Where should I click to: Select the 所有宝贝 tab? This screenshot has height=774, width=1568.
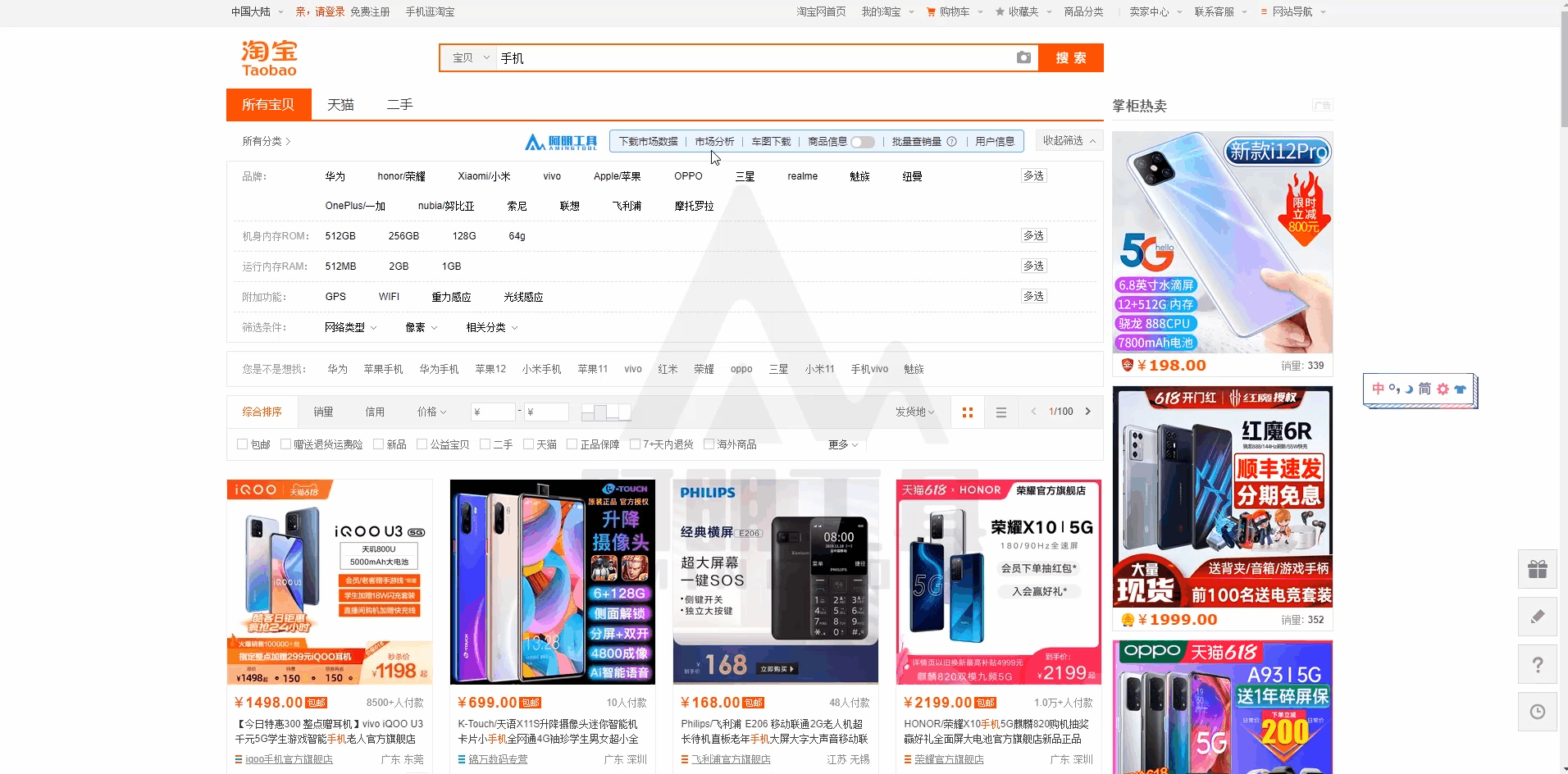coord(268,104)
